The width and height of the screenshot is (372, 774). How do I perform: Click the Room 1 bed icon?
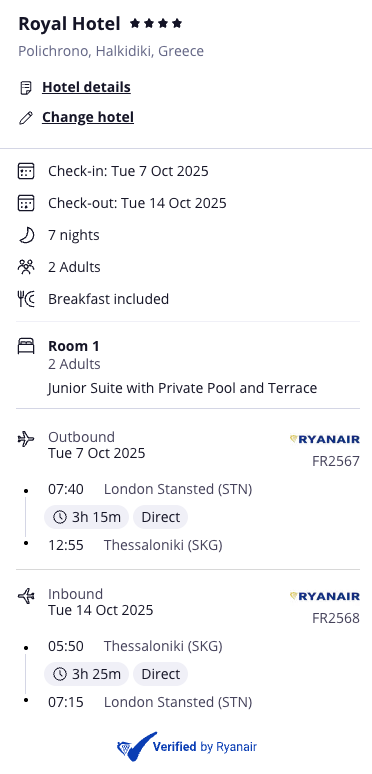(26, 346)
